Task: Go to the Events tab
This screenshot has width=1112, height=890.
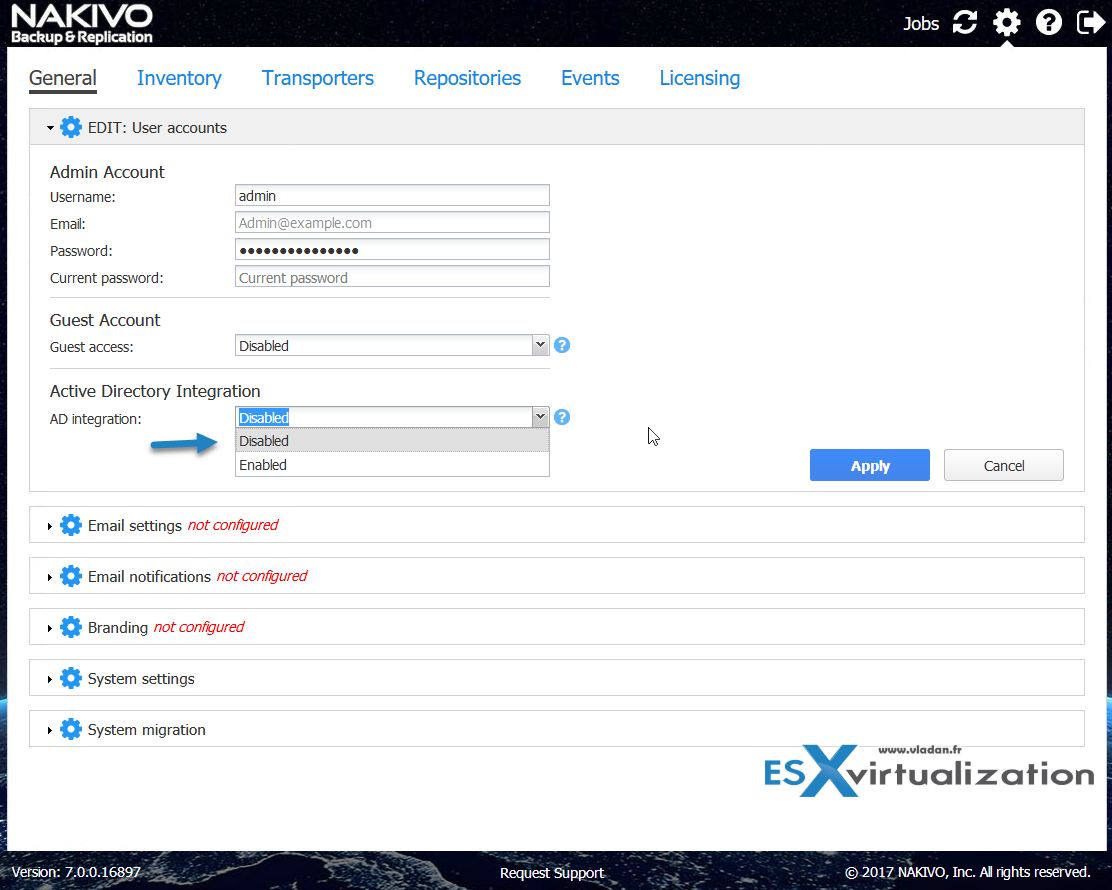Action: (590, 78)
